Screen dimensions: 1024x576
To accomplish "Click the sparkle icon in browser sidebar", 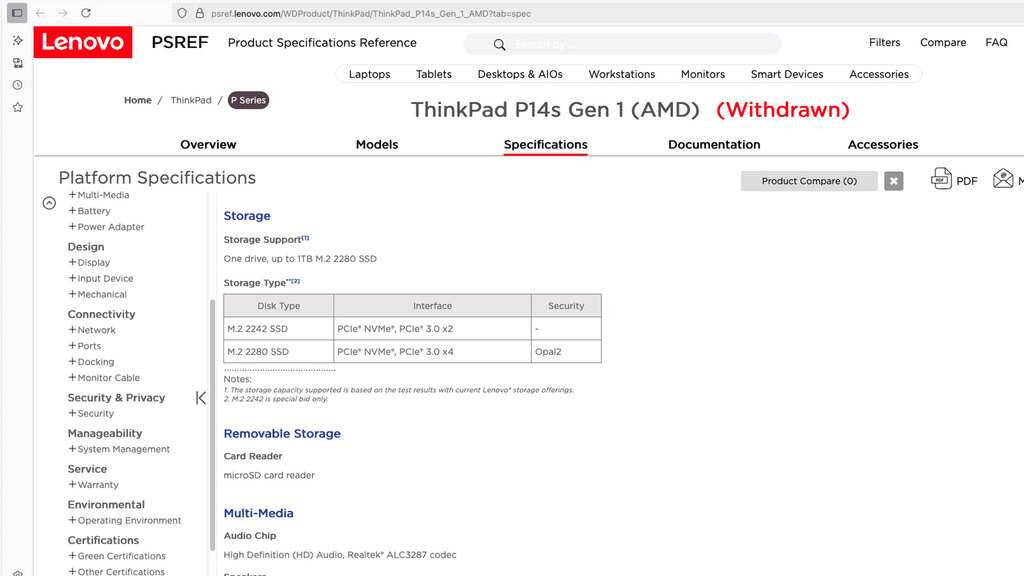I will (18, 40).
